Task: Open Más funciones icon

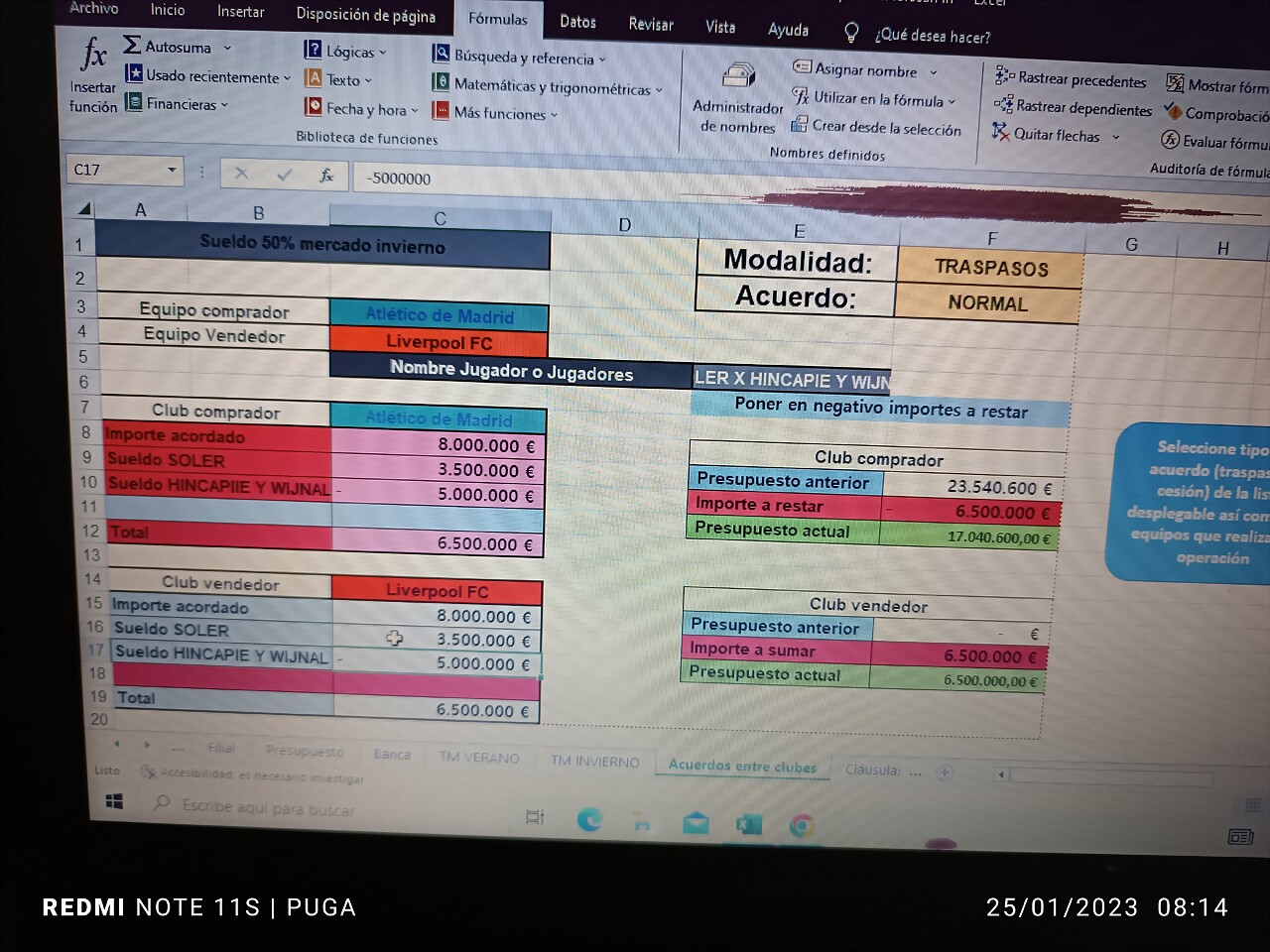Action: [x=442, y=111]
